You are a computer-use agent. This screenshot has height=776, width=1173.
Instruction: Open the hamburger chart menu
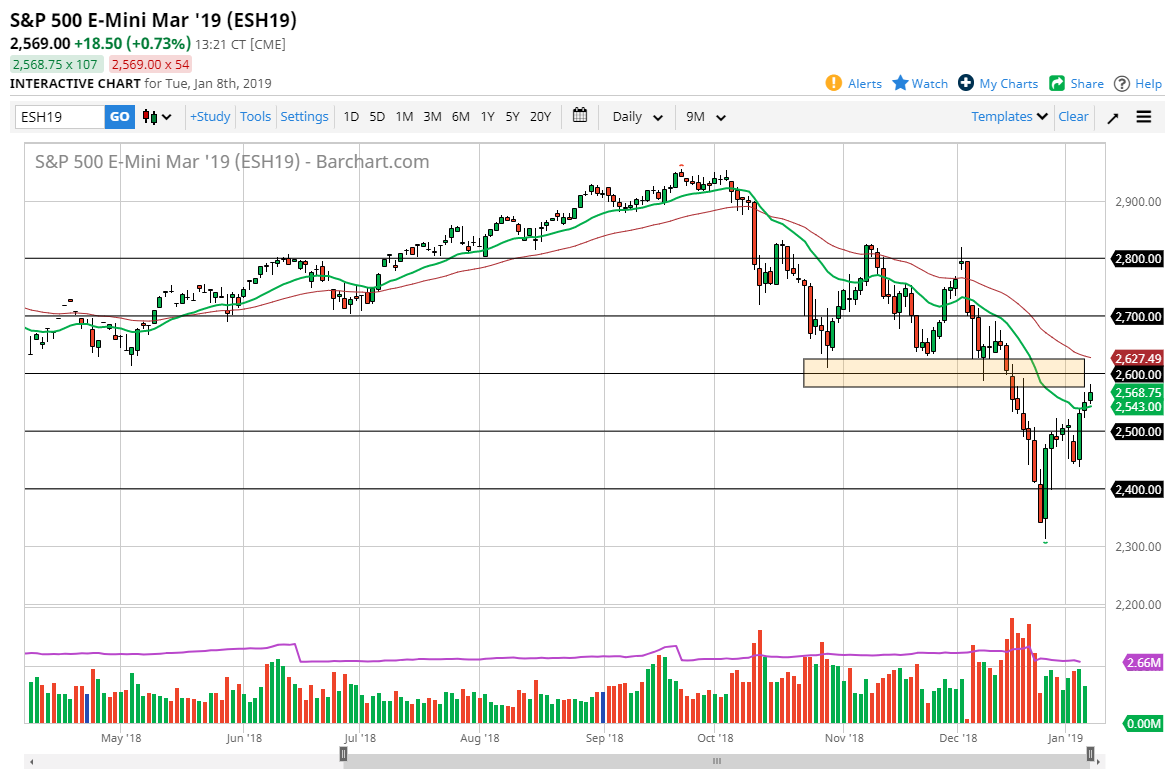point(1144,117)
